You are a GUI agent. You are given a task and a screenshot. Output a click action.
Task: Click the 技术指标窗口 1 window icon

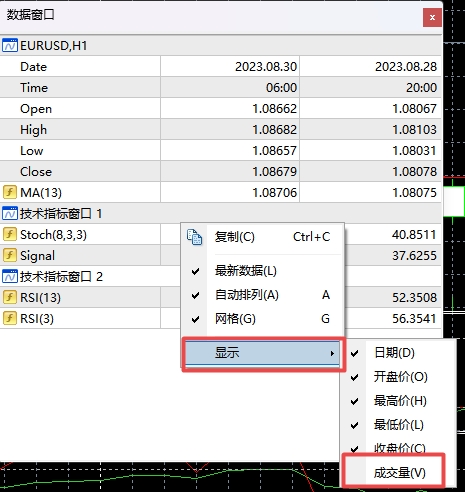tap(10, 213)
